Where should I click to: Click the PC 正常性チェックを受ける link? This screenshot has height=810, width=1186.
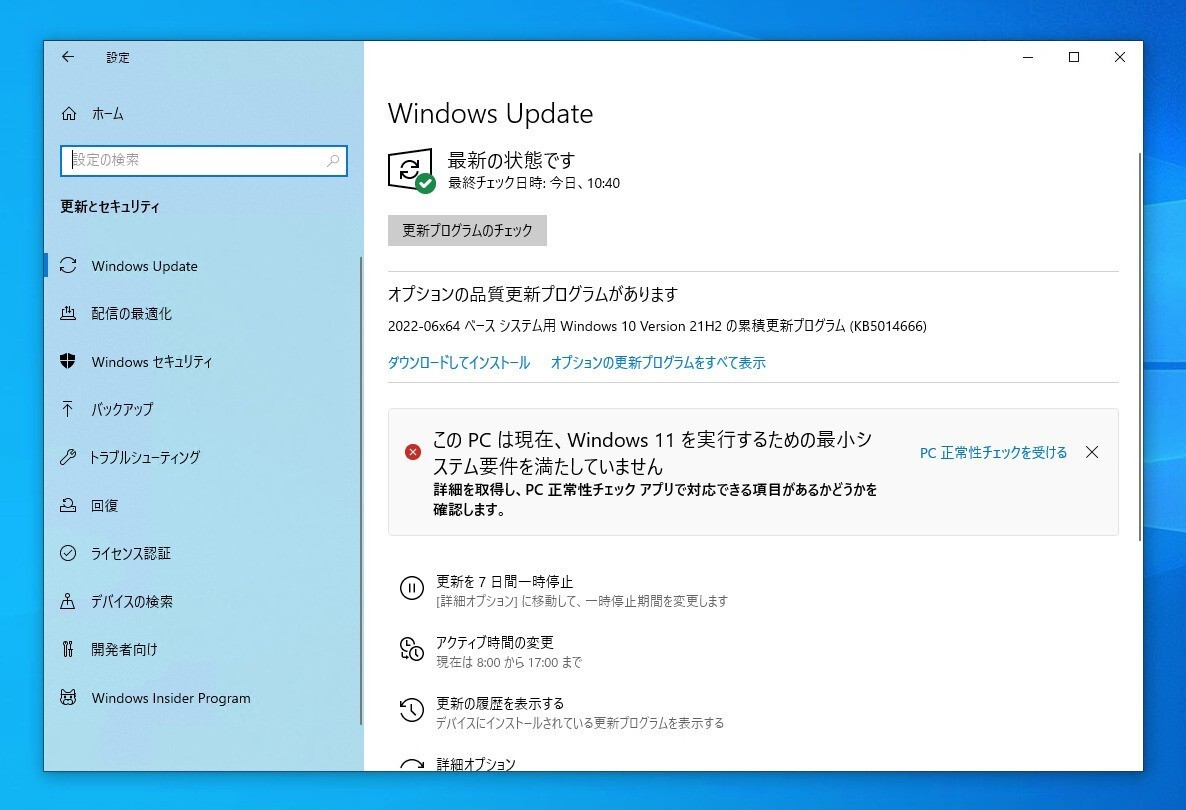(x=993, y=452)
